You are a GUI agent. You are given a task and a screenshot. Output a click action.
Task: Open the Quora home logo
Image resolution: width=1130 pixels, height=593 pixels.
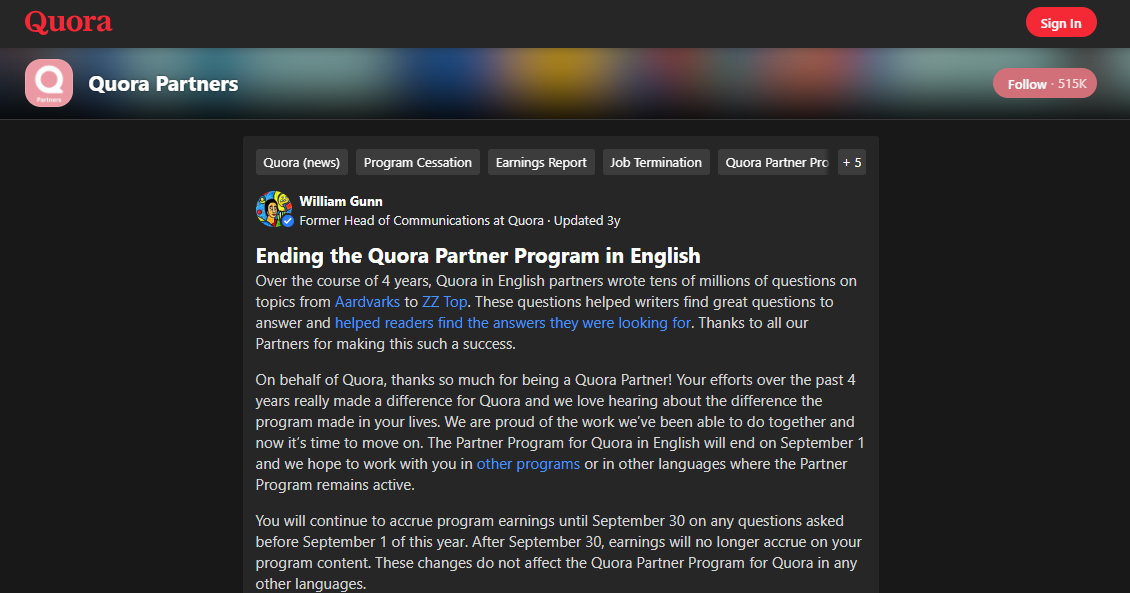pyautogui.click(x=68, y=23)
